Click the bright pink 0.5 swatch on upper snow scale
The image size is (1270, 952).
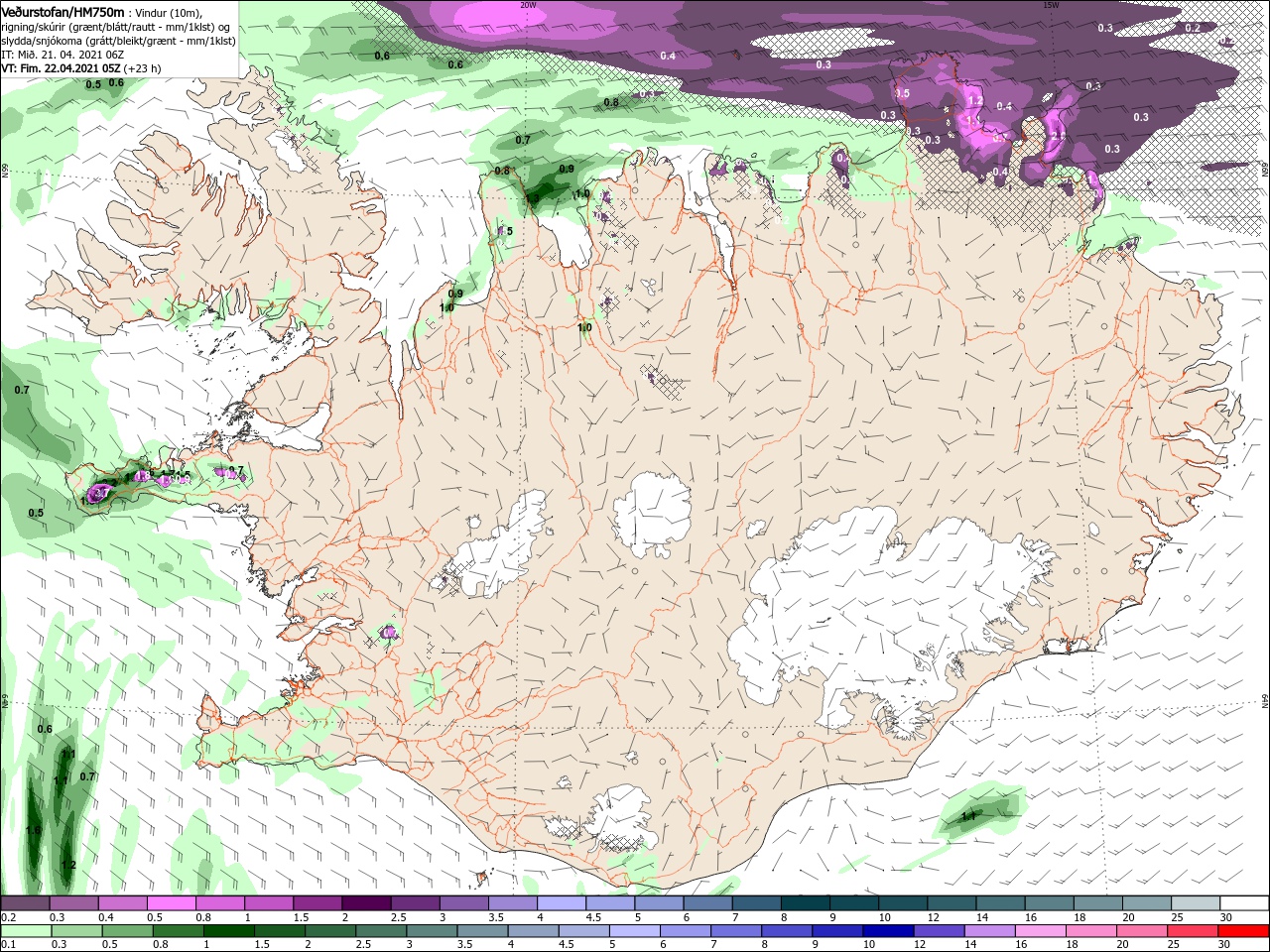pos(171,904)
